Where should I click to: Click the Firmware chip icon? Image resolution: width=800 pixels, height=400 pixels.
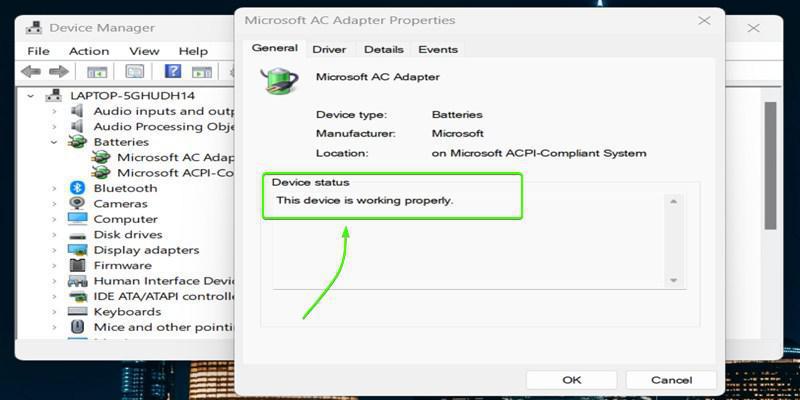click(77, 265)
